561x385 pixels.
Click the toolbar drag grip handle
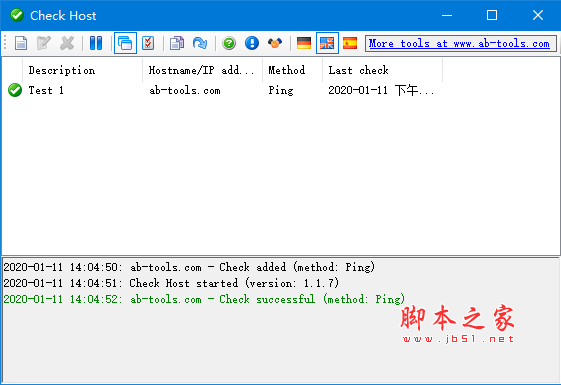point(5,43)
